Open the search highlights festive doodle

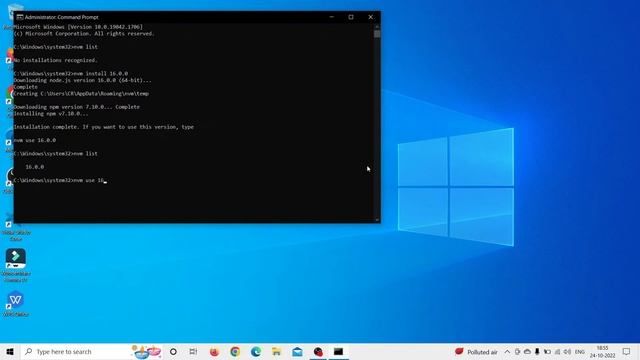[x=146, y=351]
